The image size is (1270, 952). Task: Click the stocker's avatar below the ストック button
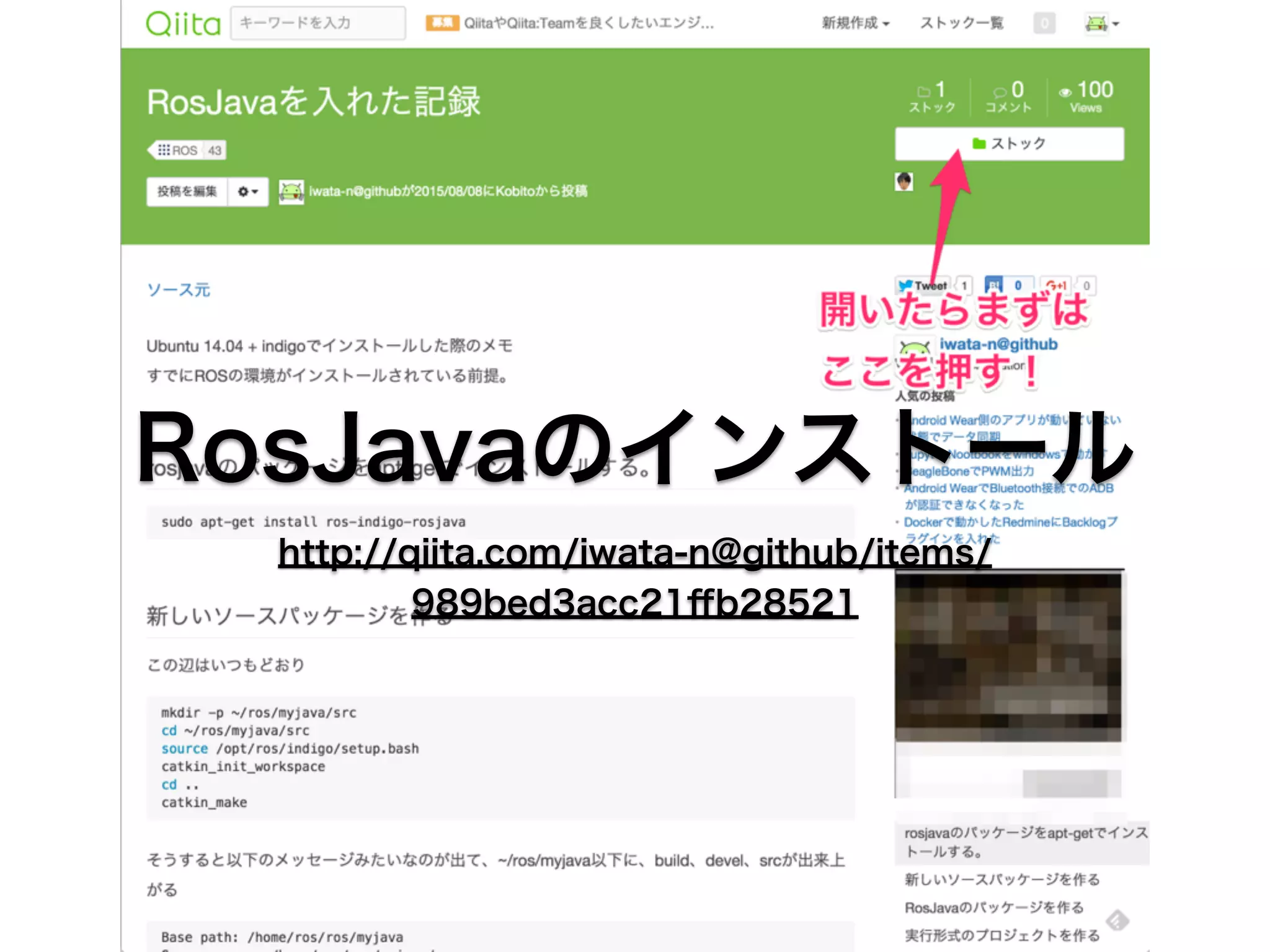click(904, 182)
